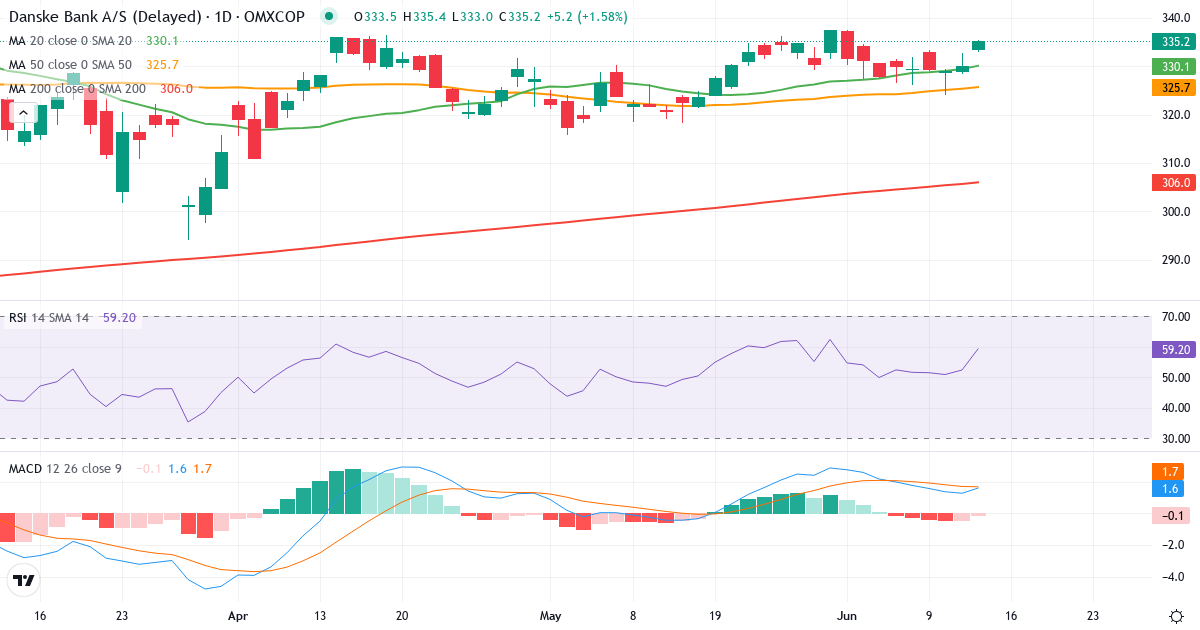
Task: Click the 30.00 level on the RSI axis
Action: pyautogui.click(x=1175, y=439)
